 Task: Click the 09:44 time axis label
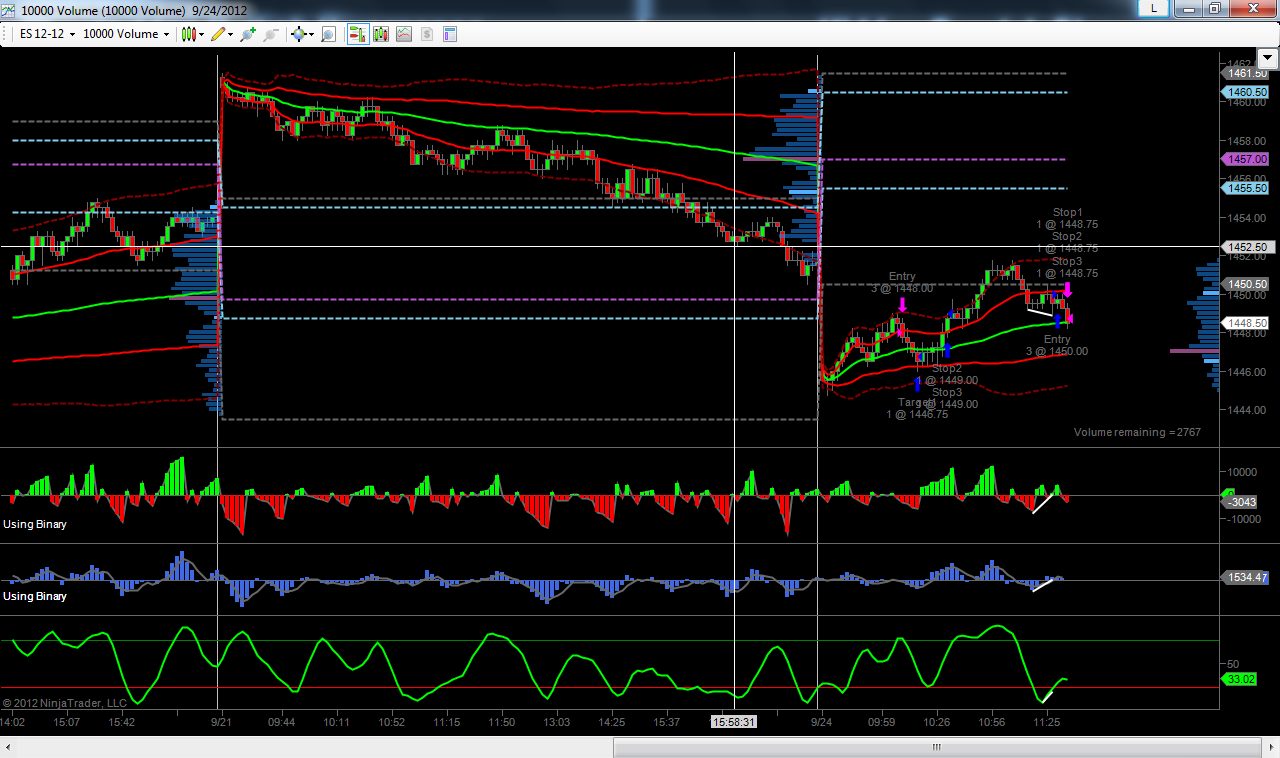tap(281, 721)
